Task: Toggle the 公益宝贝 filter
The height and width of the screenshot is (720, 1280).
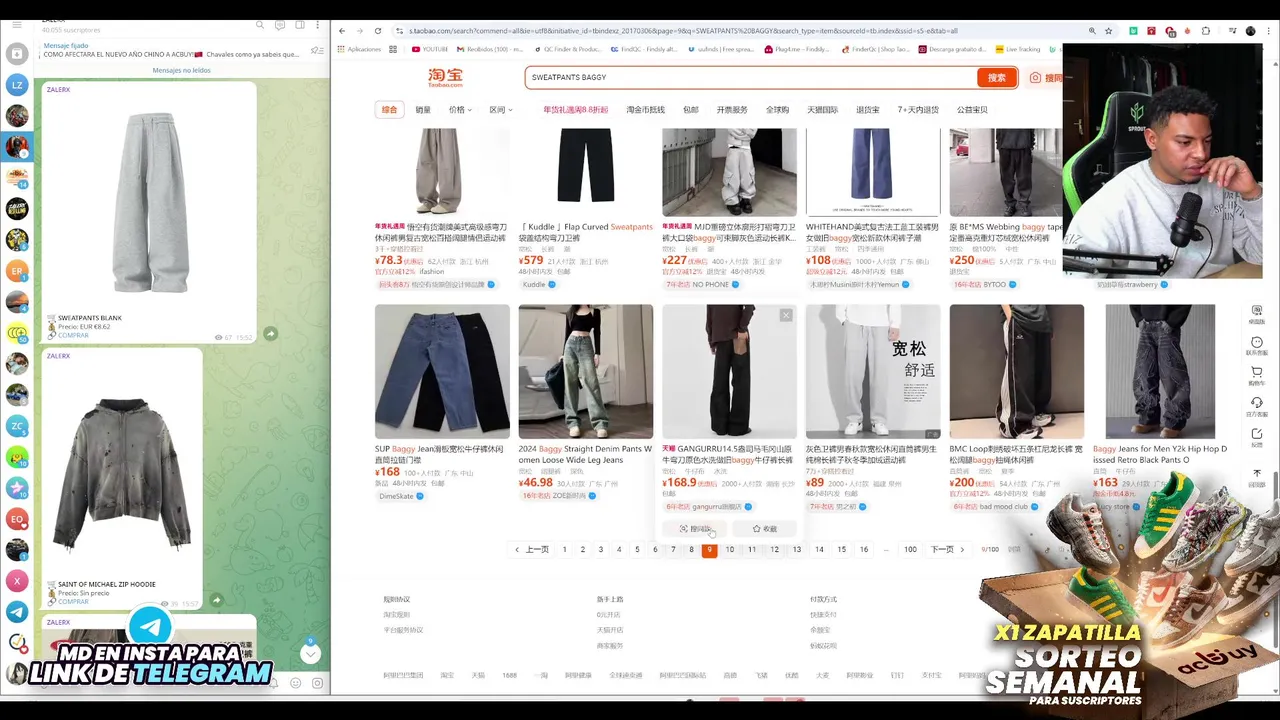Action: (972, 110)
